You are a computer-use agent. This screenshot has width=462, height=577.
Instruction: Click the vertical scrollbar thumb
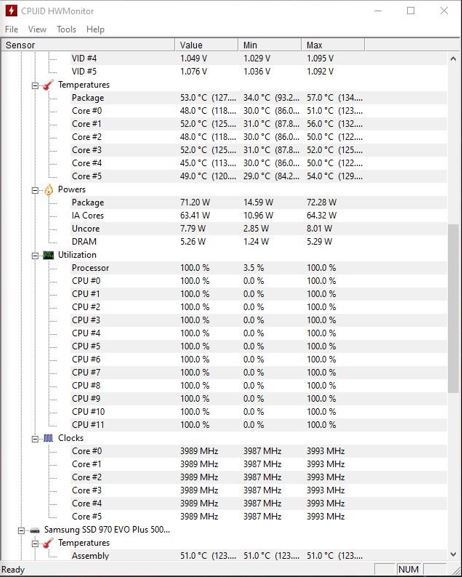pos(453,308)
